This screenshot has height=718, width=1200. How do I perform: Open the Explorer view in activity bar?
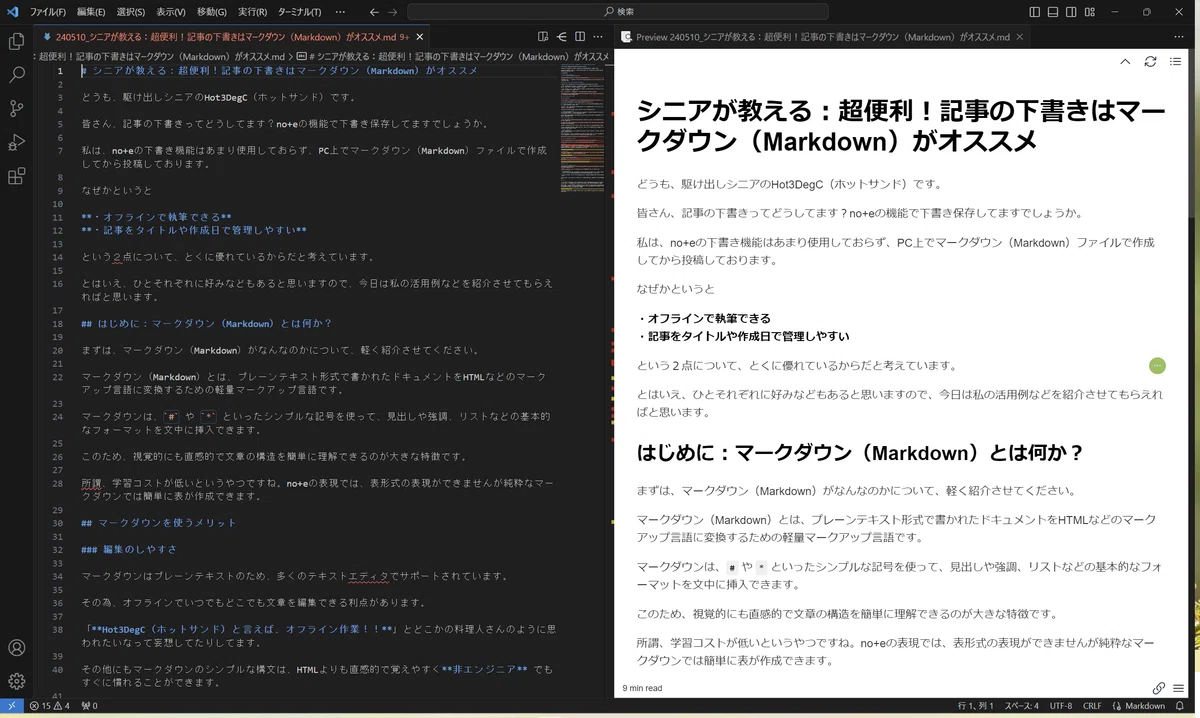click(x=16, y=41)
